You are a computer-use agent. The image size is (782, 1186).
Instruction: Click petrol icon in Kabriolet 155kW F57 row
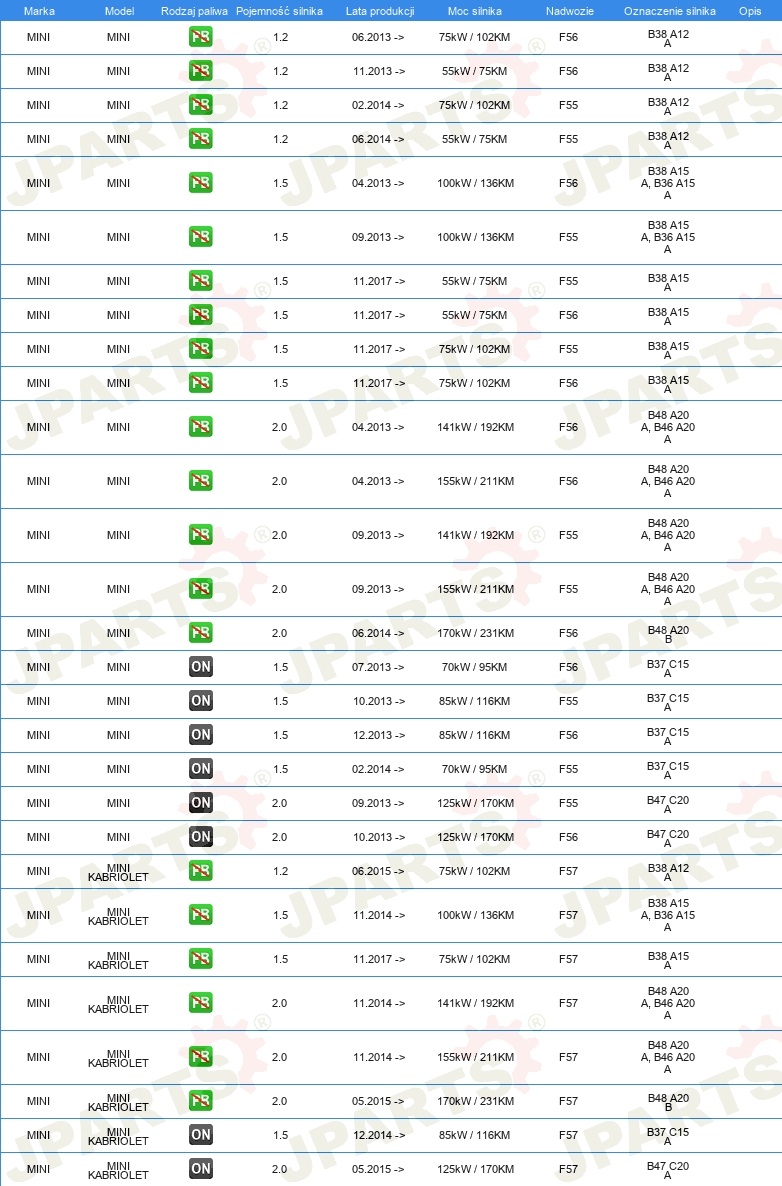(x=200, y=1057)
